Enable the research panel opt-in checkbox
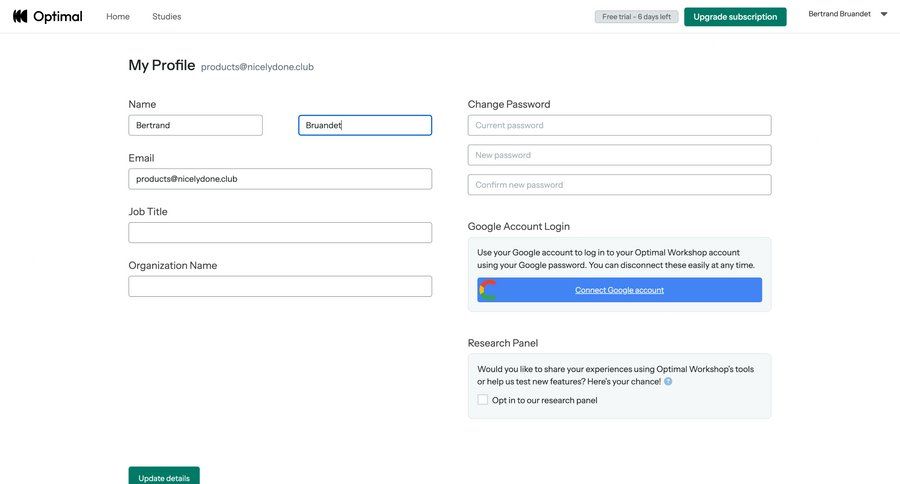The height and width of the screenshot is (484, 900). pyautogui.click(x=483, y=400)
